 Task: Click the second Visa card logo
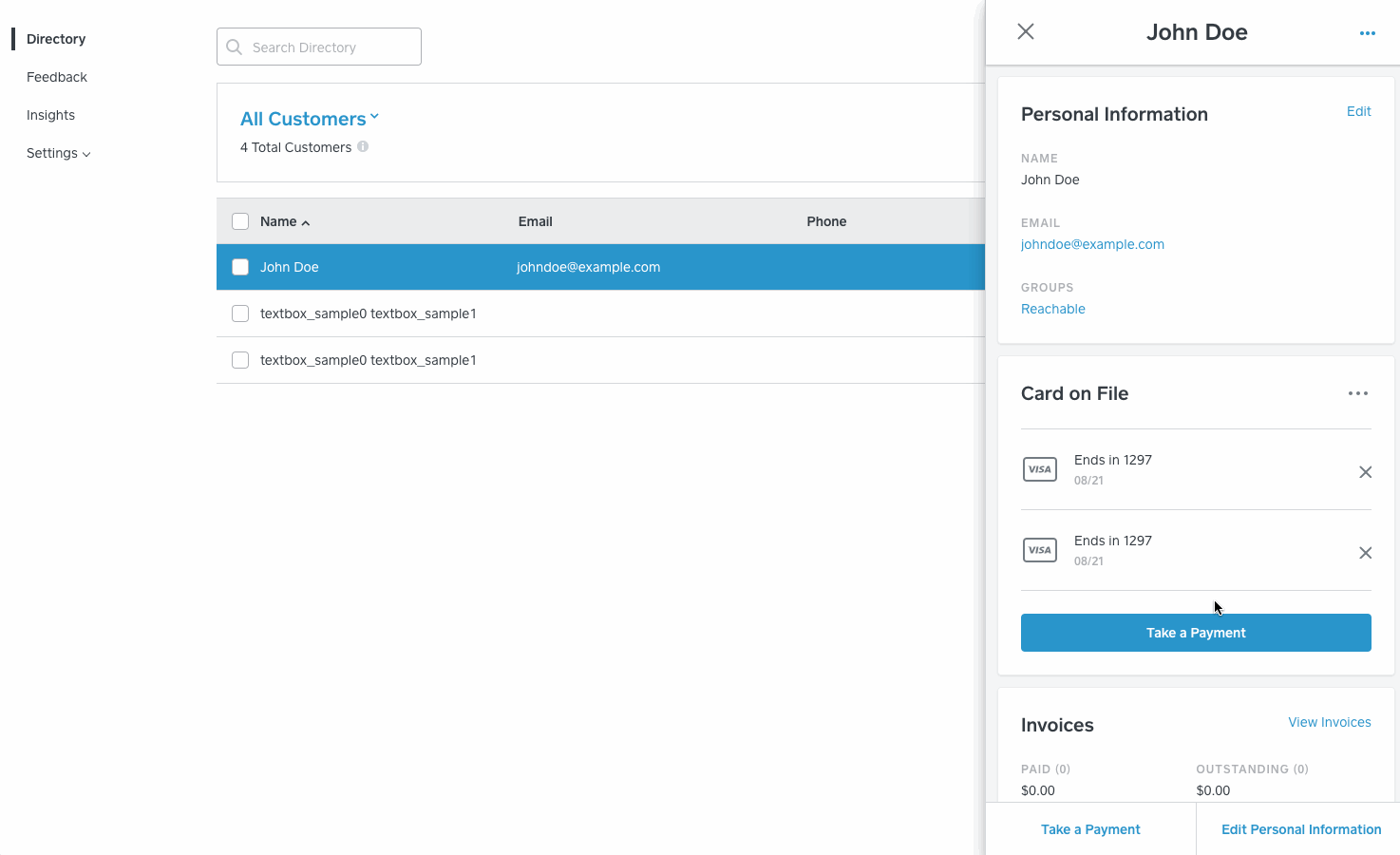coord(1040,550)
